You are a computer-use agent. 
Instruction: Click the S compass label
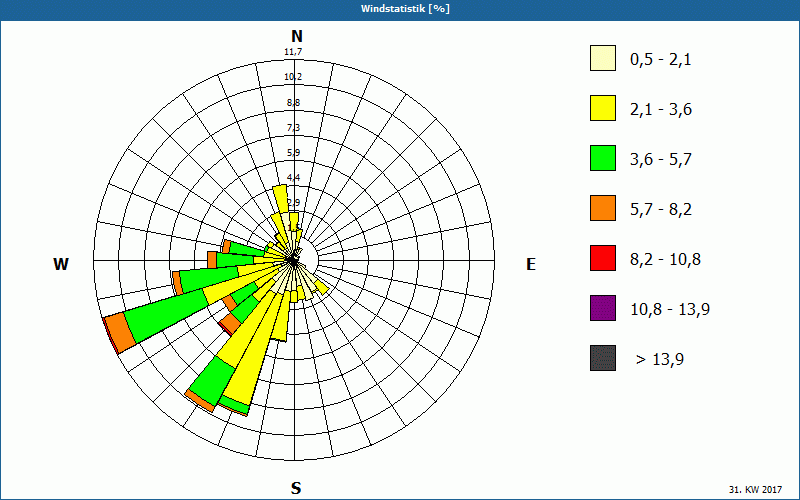(x=296, y=488)
